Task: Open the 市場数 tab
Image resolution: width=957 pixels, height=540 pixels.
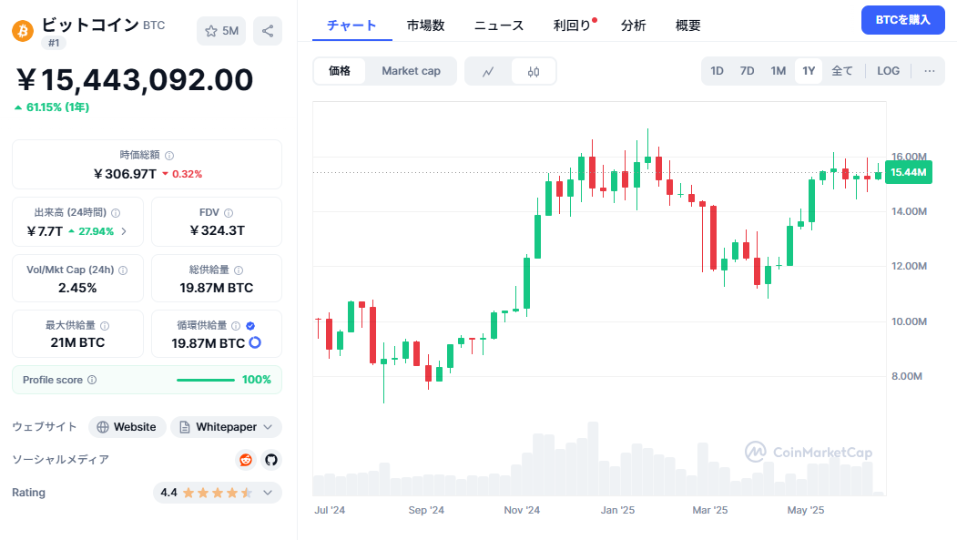Action: click(x=425, y=26)
